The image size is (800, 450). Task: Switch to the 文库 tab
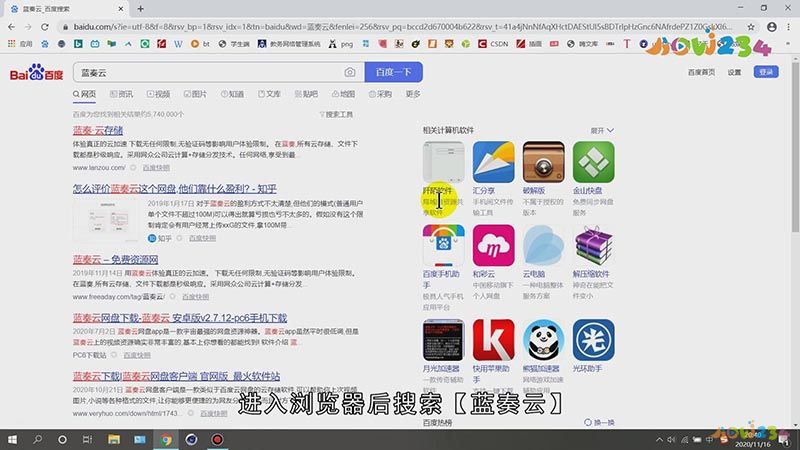269,94
